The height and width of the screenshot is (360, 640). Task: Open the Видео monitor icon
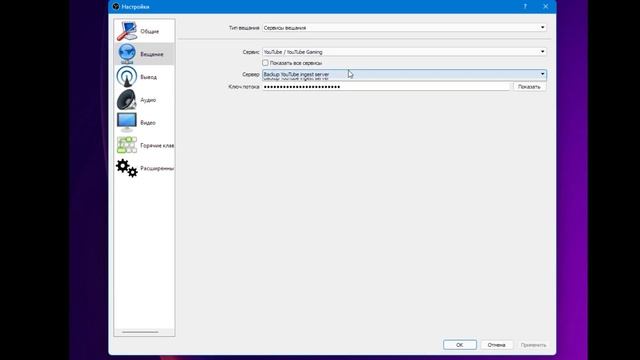pyautogui.click(x=127, y=122)
